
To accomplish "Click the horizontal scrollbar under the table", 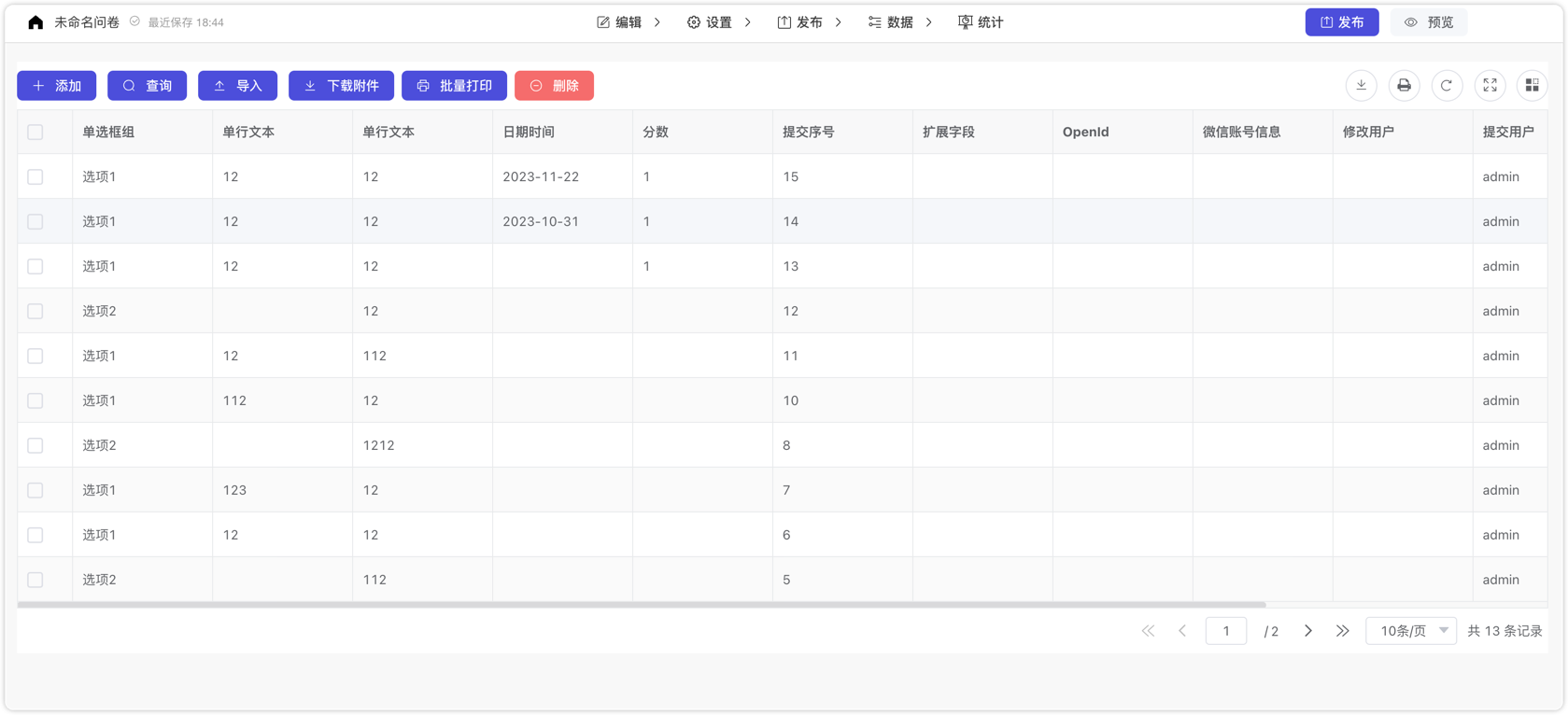I will (x=641, y=605).
